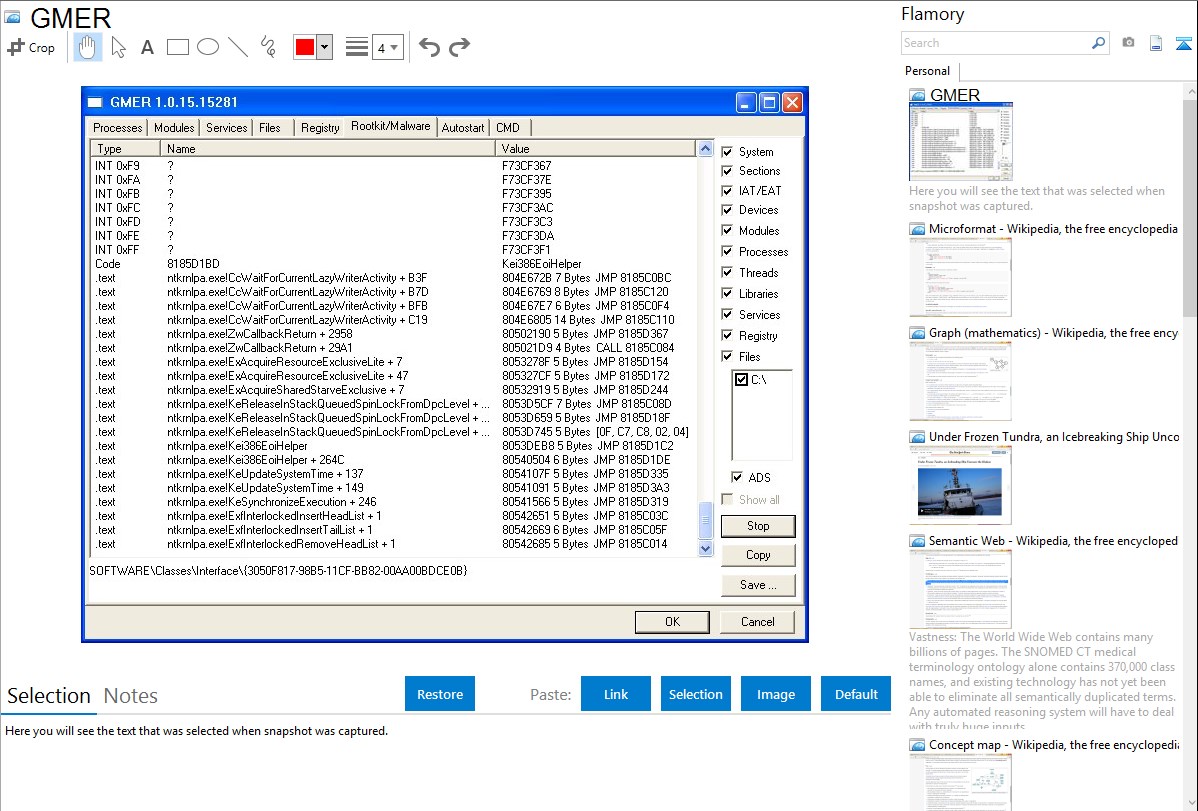Click OK in the GMER dialog
The height and width of the screenshot is (811, 1198).
click(x=672, y=621)
